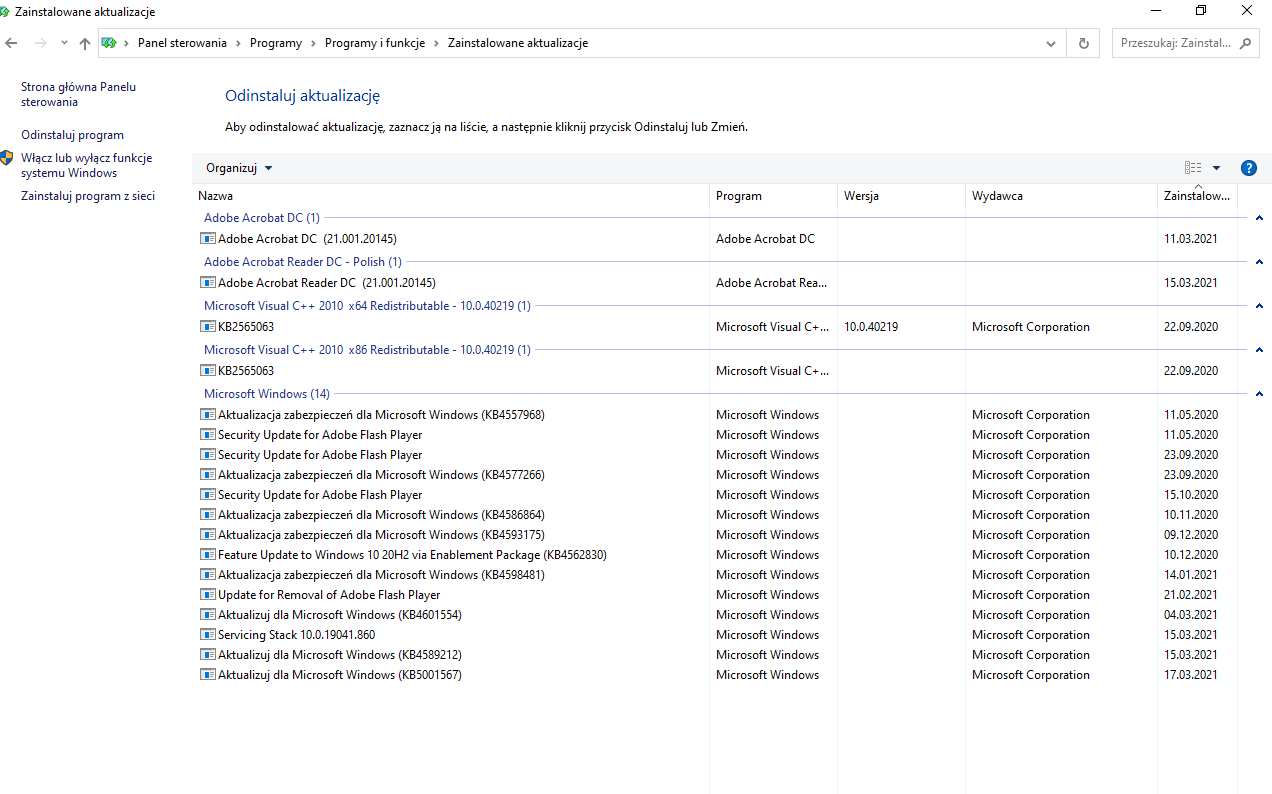1272x794 pixels.
Task: Select icon for Aktualizuj KB4601554
Action: 208,615
